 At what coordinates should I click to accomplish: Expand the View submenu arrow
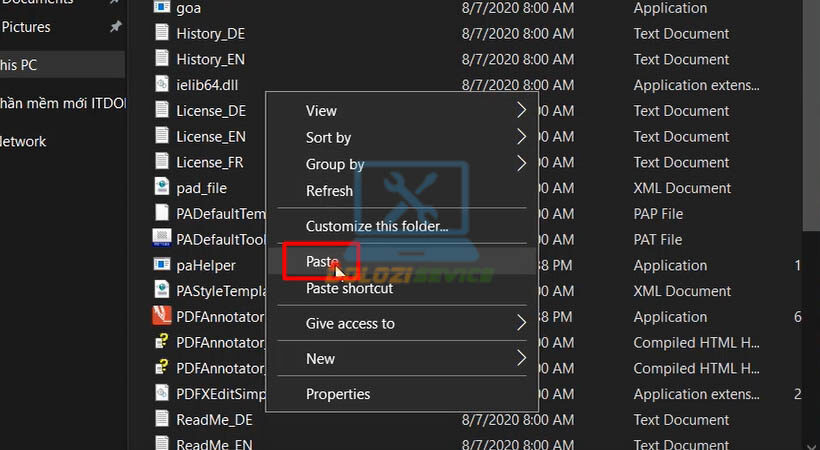pos(521,110)
